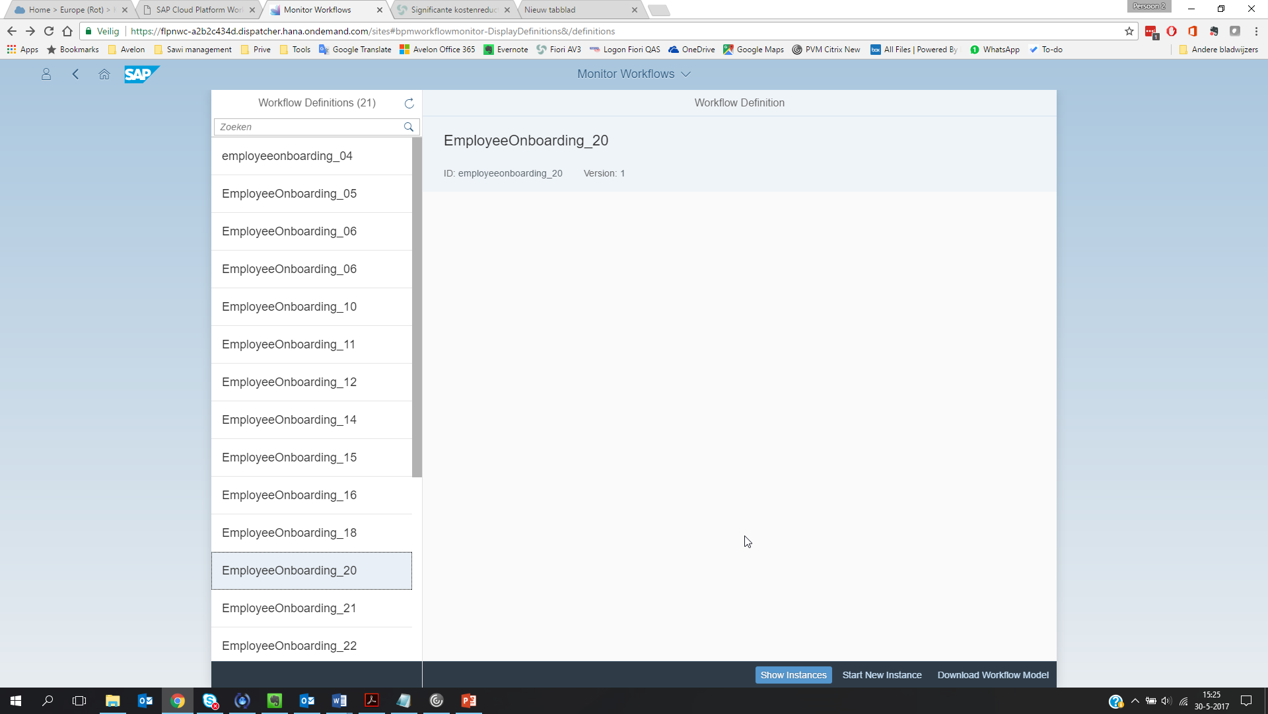The height and width of the screenshot is (714, 1268).
Task: Switch to the Significante kostenreductie tab
Action: 452,10
